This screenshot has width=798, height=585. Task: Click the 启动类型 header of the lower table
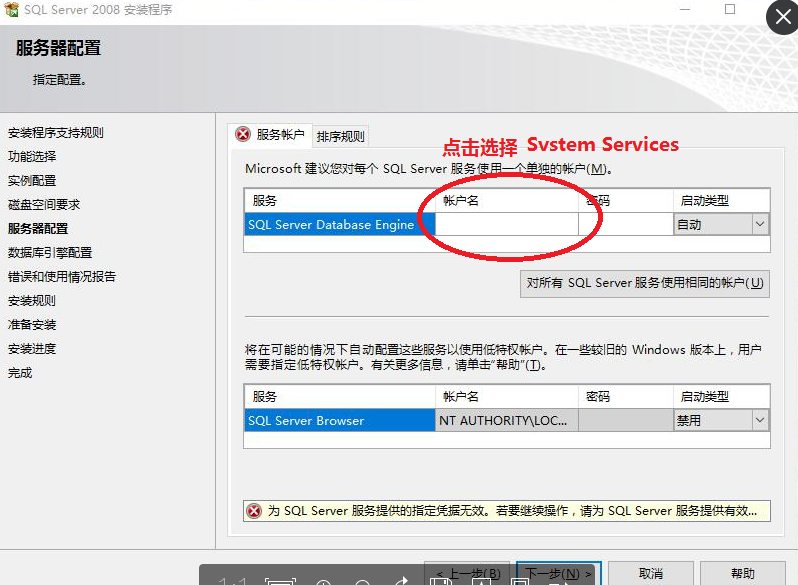click(721, 397)
